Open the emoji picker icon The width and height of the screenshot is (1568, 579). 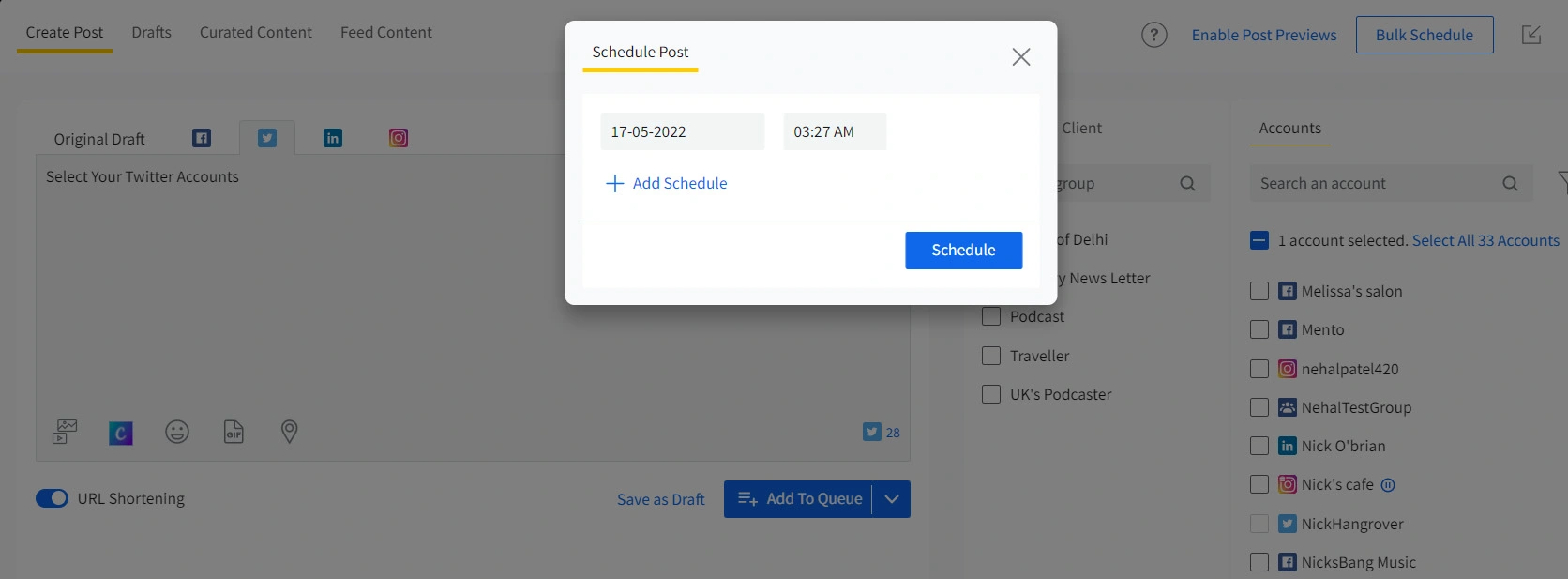pyautogui.click(x=177, y=432)
